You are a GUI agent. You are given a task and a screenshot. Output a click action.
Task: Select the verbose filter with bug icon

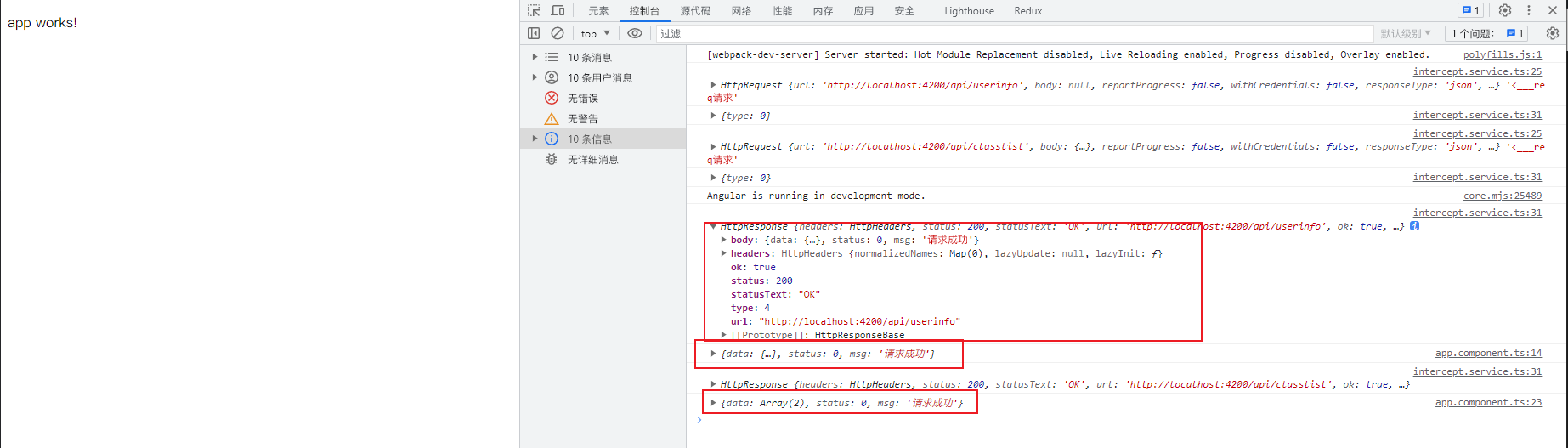pyautogui.click(x=592, y=160)
